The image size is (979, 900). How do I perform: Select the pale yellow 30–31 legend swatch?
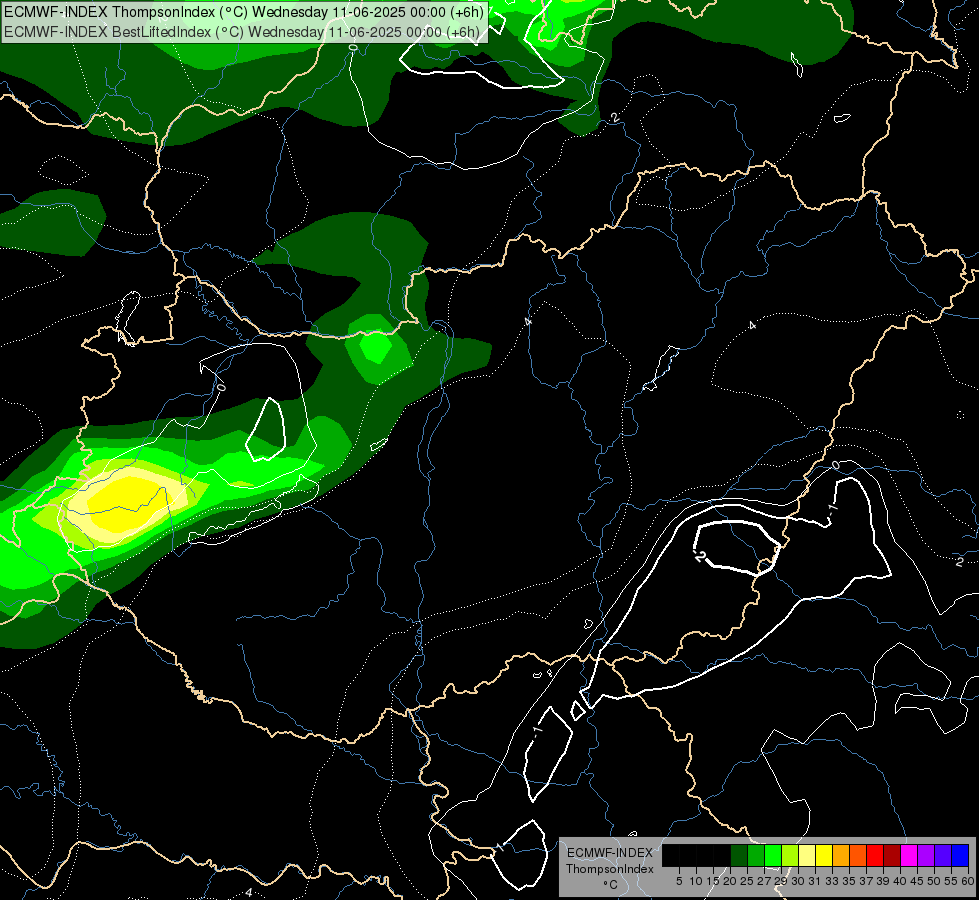[807, 855]
